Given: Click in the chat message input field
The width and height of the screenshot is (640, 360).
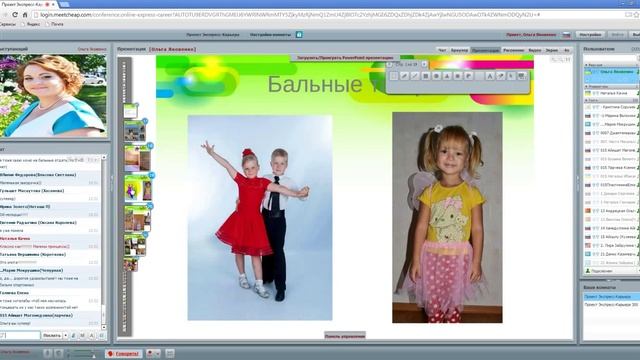Looking at the screenshot, I should click(20, 336).
